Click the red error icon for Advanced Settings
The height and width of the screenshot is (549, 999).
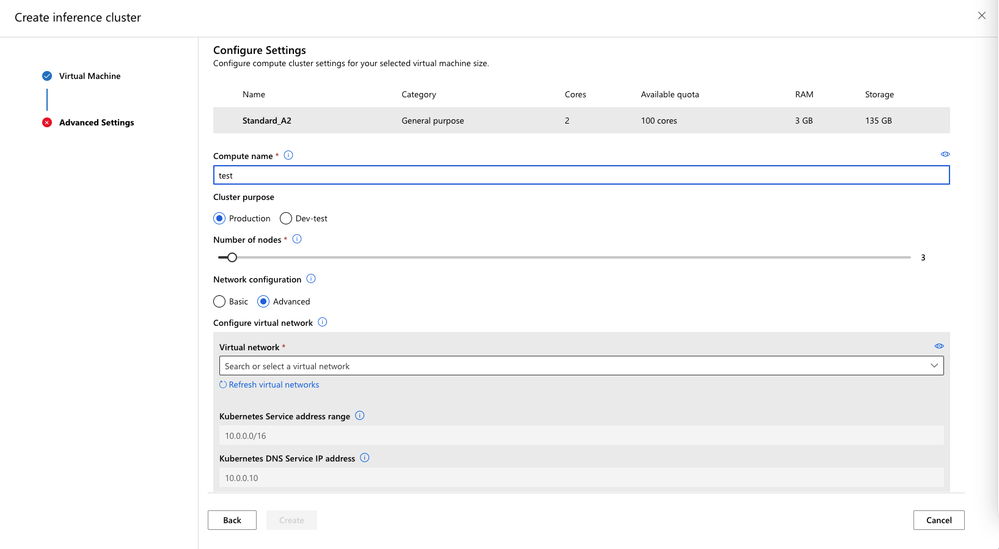coord(47,122)
